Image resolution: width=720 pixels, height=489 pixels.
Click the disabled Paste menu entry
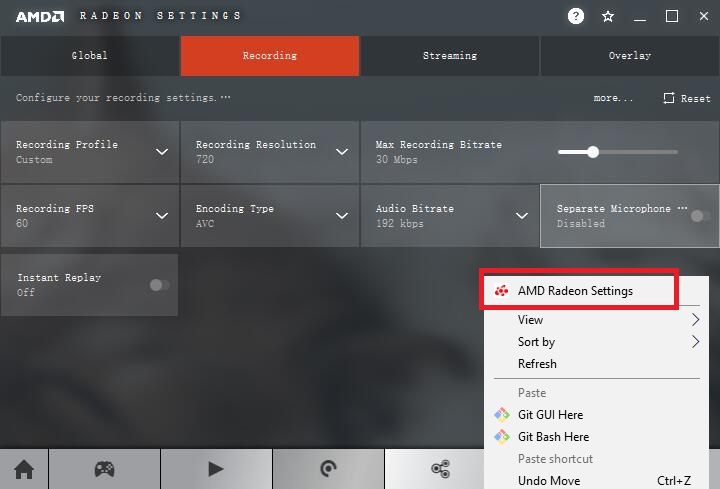[596, 393]
